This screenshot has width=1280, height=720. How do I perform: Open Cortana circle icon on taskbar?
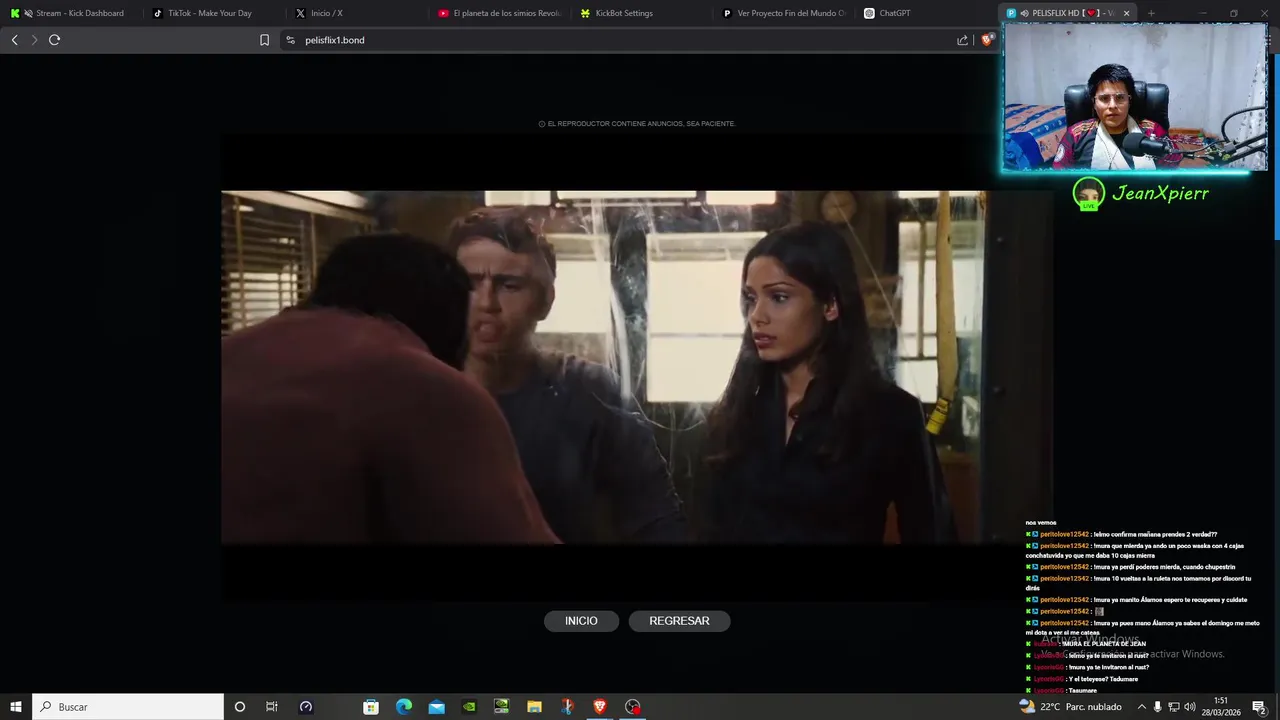pos(239,706)
